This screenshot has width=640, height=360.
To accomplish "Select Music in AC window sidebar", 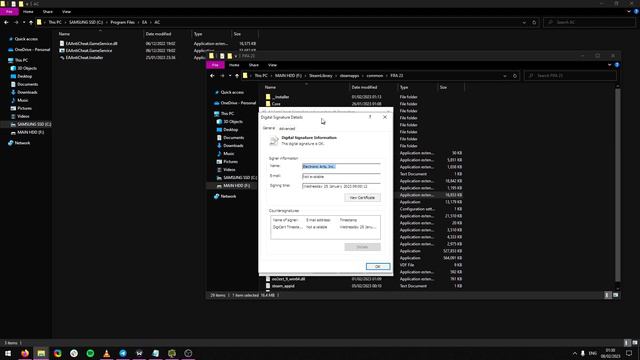I will (x=22, y=100).
